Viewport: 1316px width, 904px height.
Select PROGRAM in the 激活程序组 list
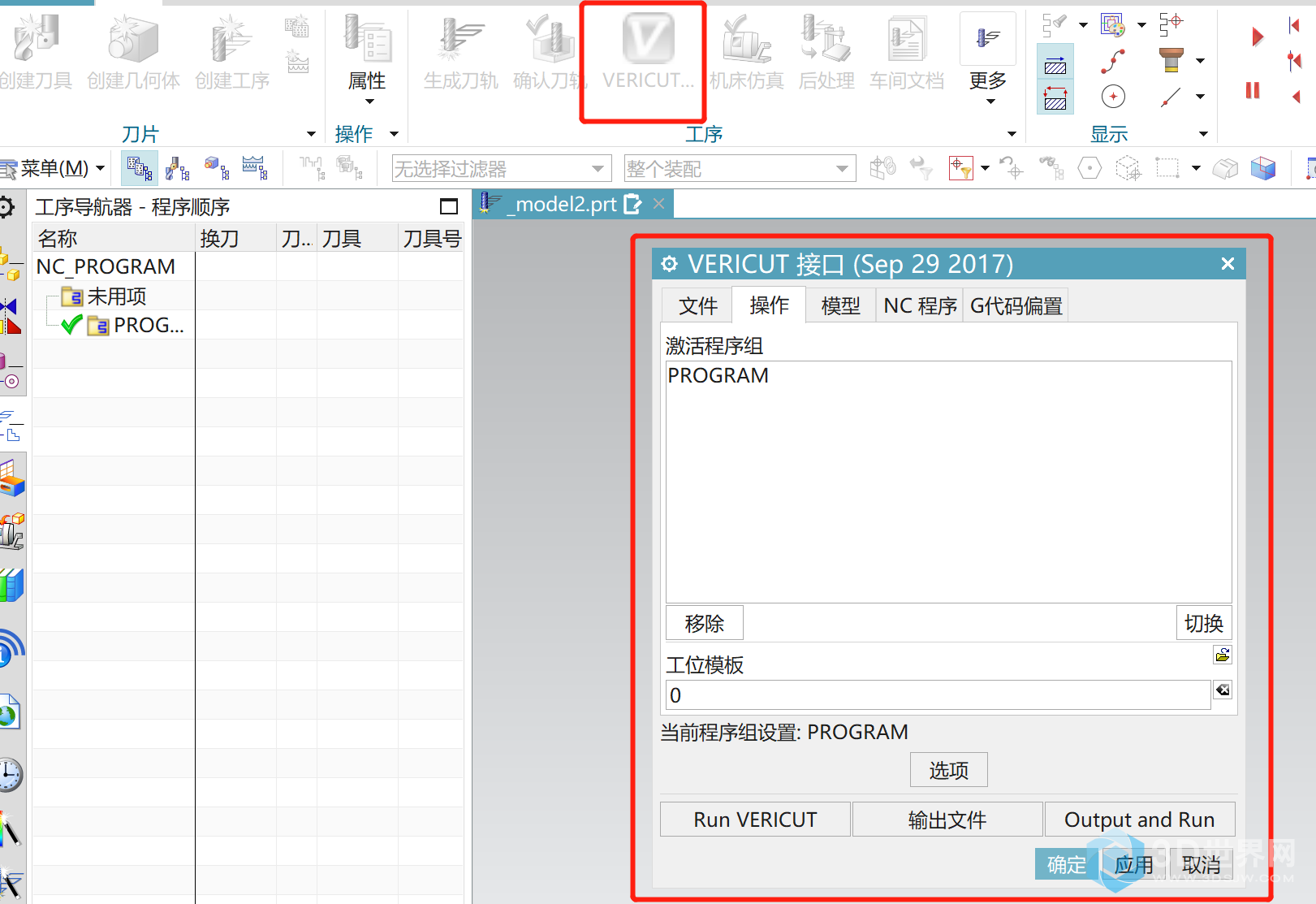coord(718,375)
